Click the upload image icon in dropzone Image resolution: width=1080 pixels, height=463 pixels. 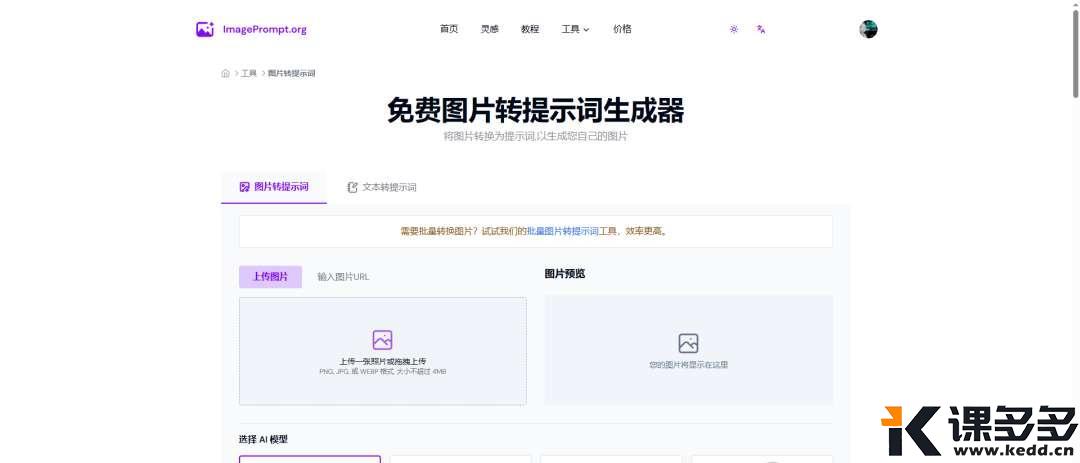pos(382,340)
